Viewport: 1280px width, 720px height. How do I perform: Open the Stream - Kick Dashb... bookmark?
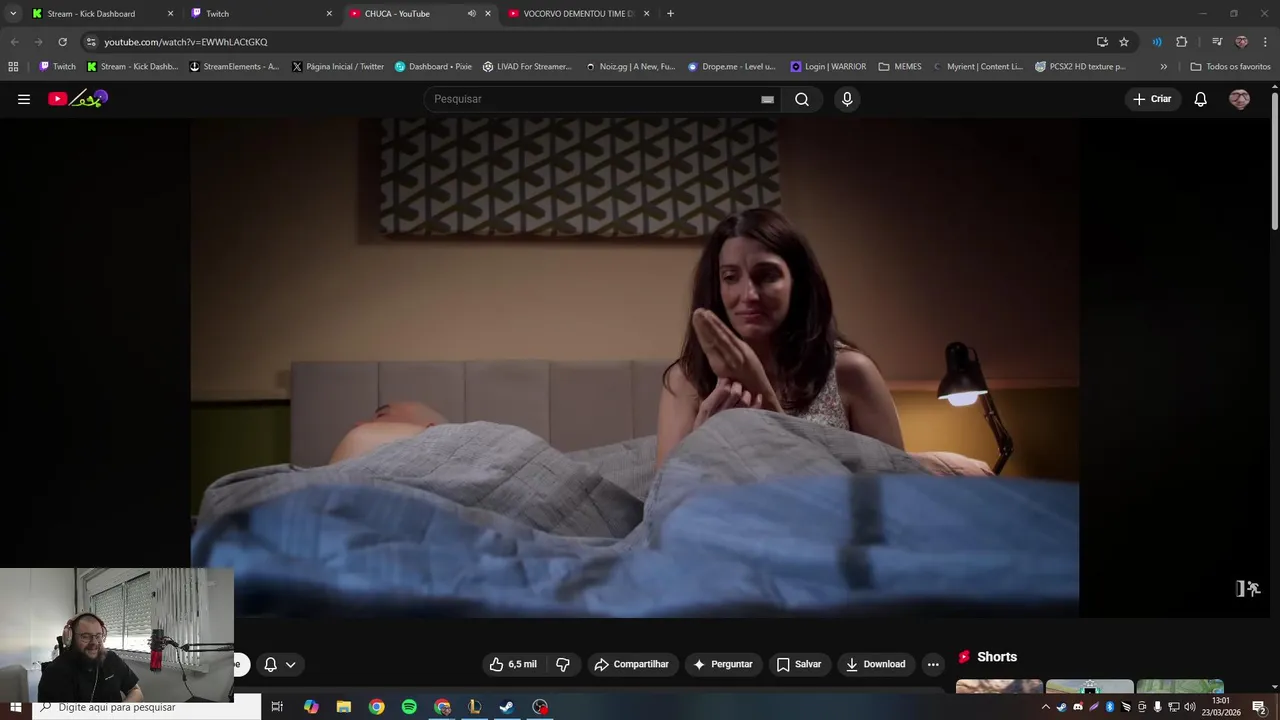(132, 67)
